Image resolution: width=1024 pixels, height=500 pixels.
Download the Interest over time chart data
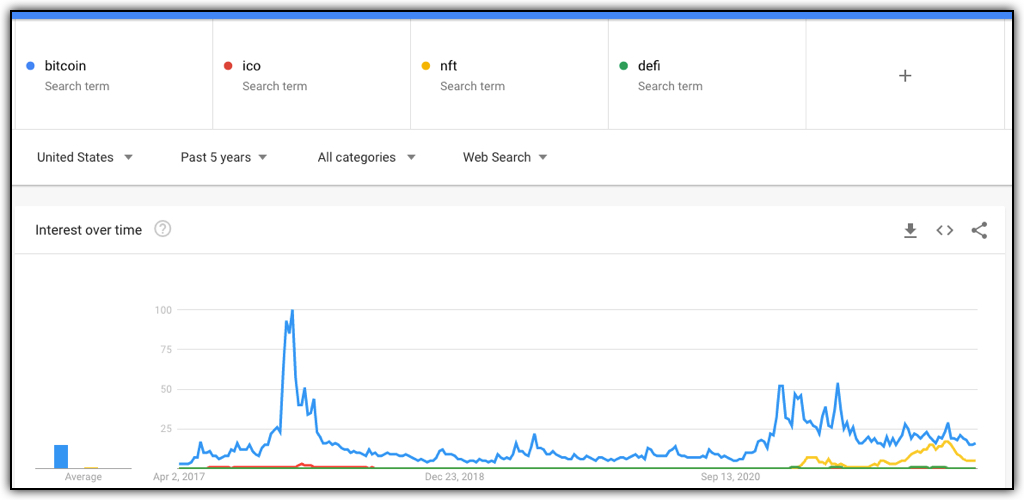910,230
